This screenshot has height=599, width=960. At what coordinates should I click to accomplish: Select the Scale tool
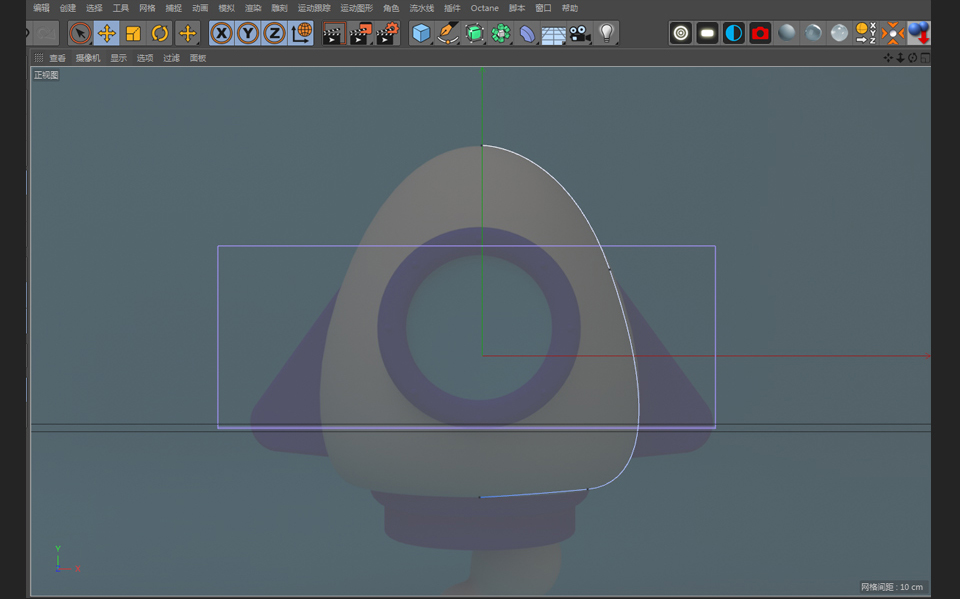click(x=133, y=33)
